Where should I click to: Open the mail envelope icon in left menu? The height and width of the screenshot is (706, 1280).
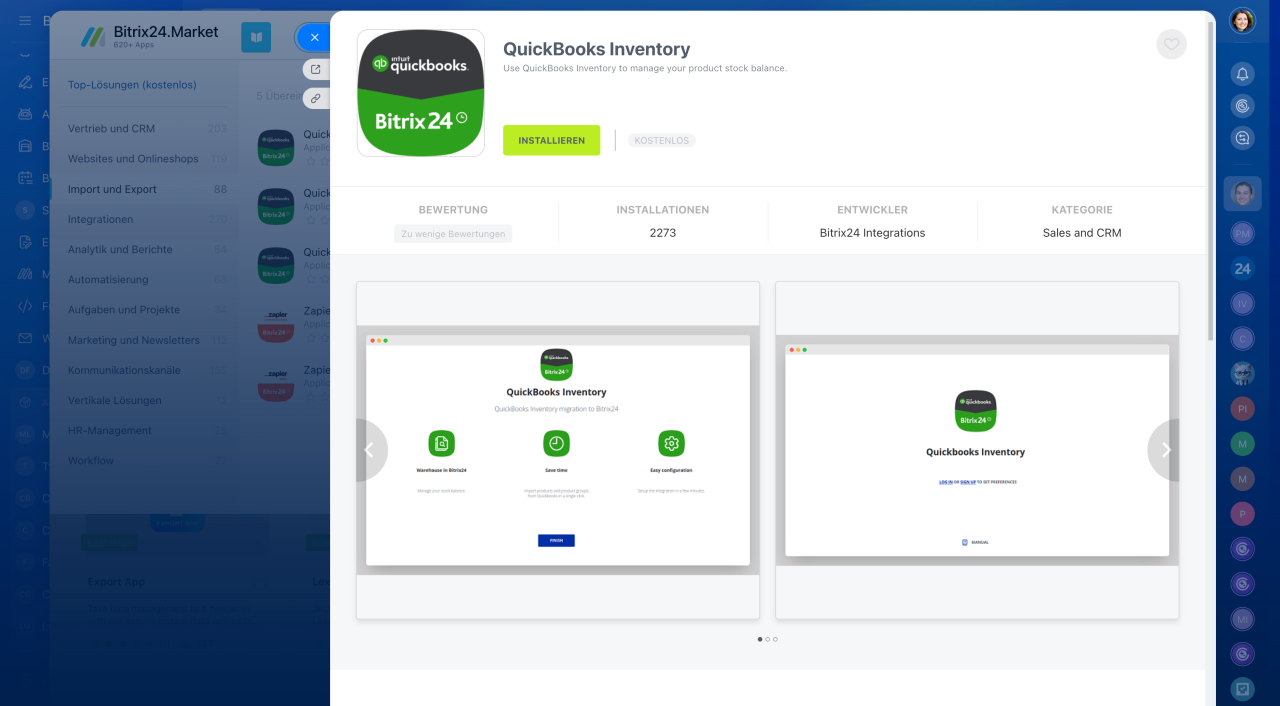coord(25,338)
